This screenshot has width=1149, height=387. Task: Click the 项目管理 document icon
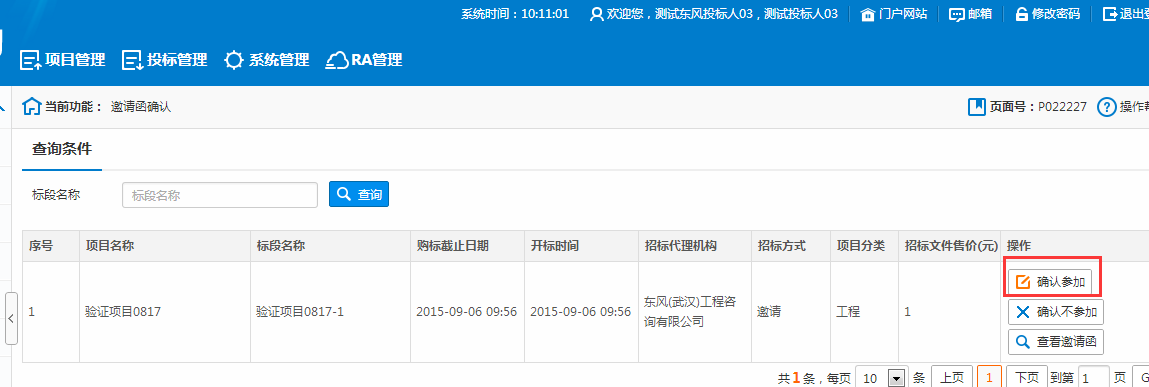point(30,61)
